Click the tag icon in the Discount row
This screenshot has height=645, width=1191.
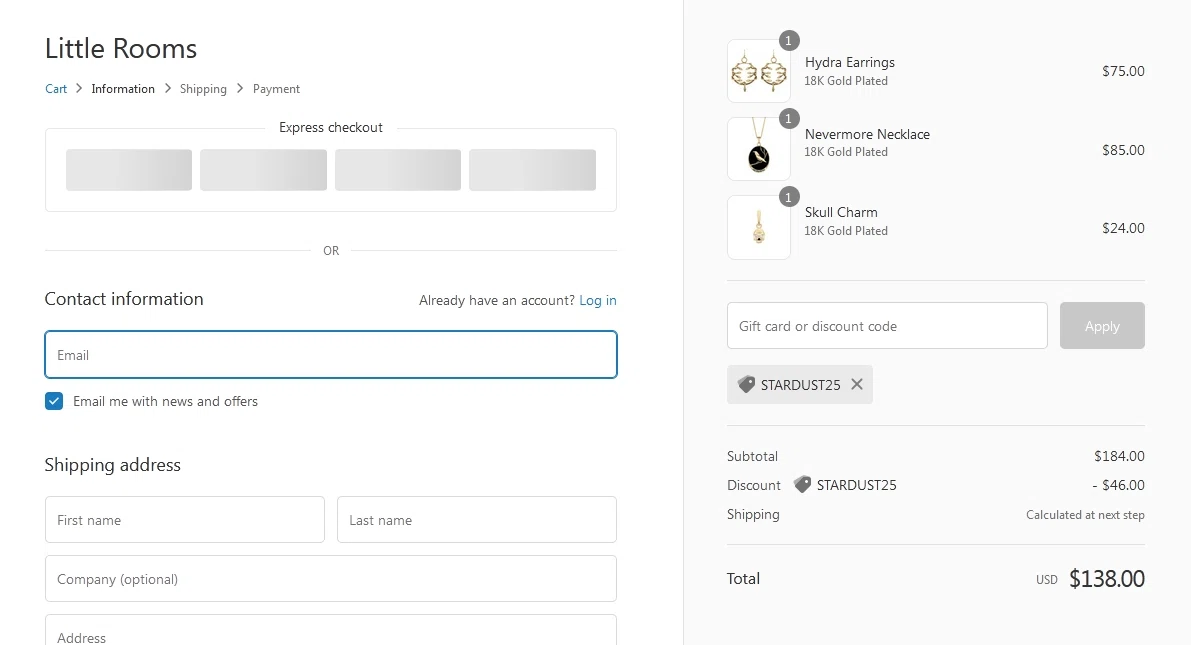pyautogui.click(x=802, y=485)
